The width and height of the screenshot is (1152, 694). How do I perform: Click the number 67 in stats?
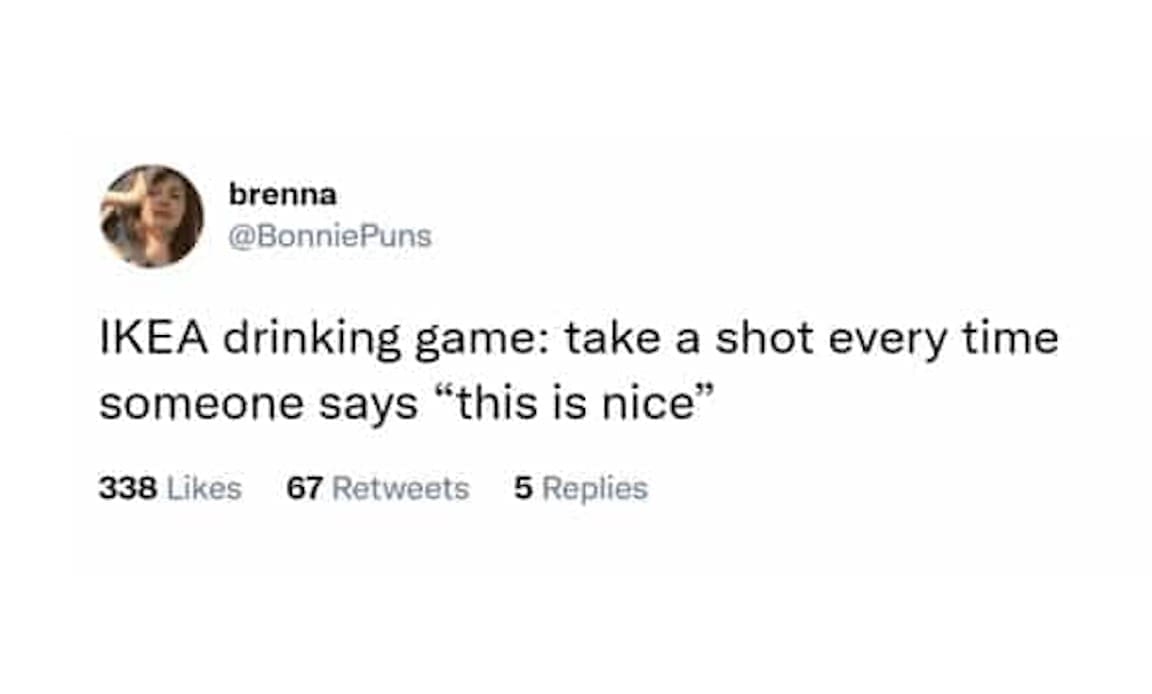[304, 489]
